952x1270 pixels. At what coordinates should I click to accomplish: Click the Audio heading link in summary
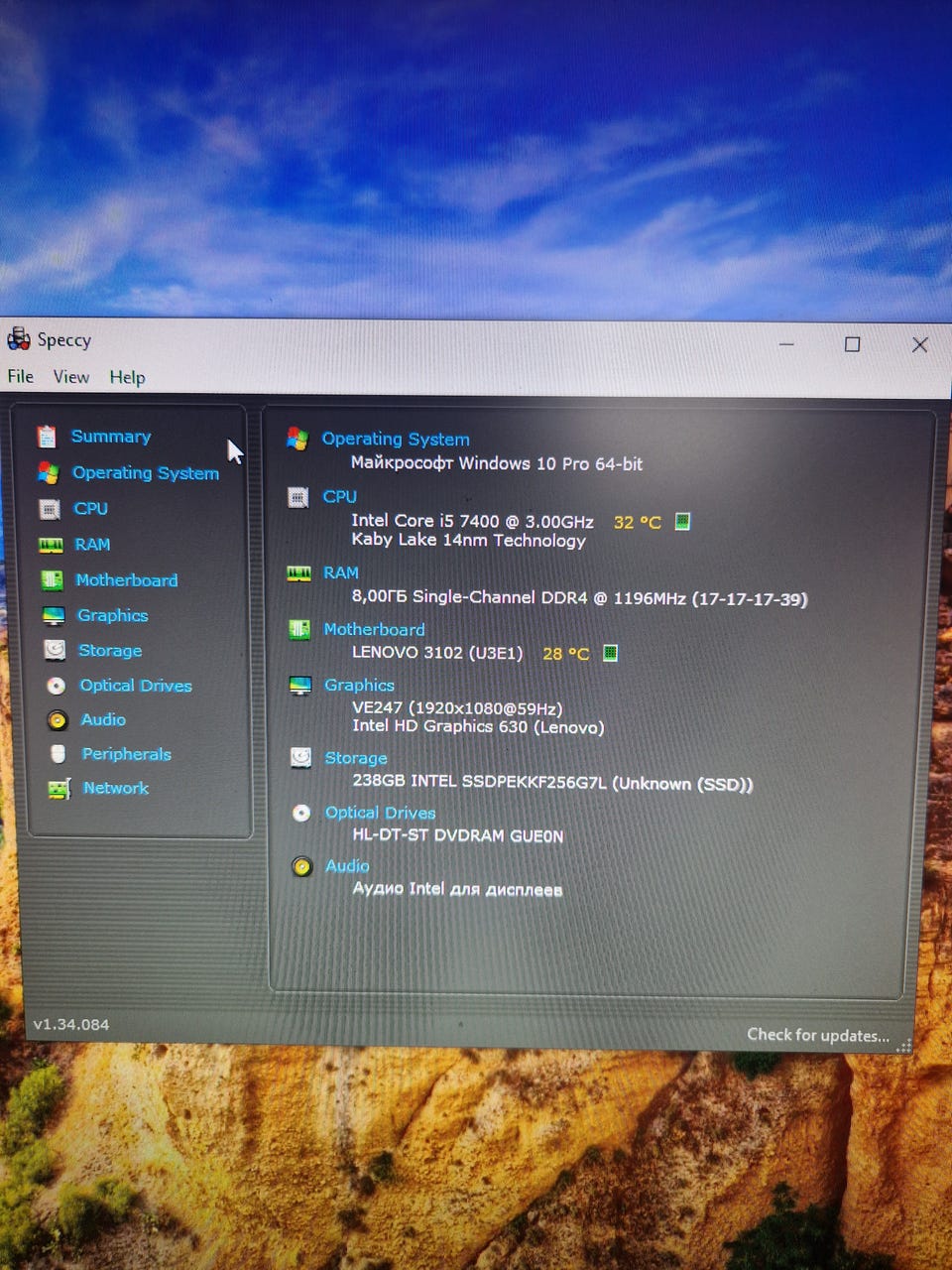pos(347,866)
